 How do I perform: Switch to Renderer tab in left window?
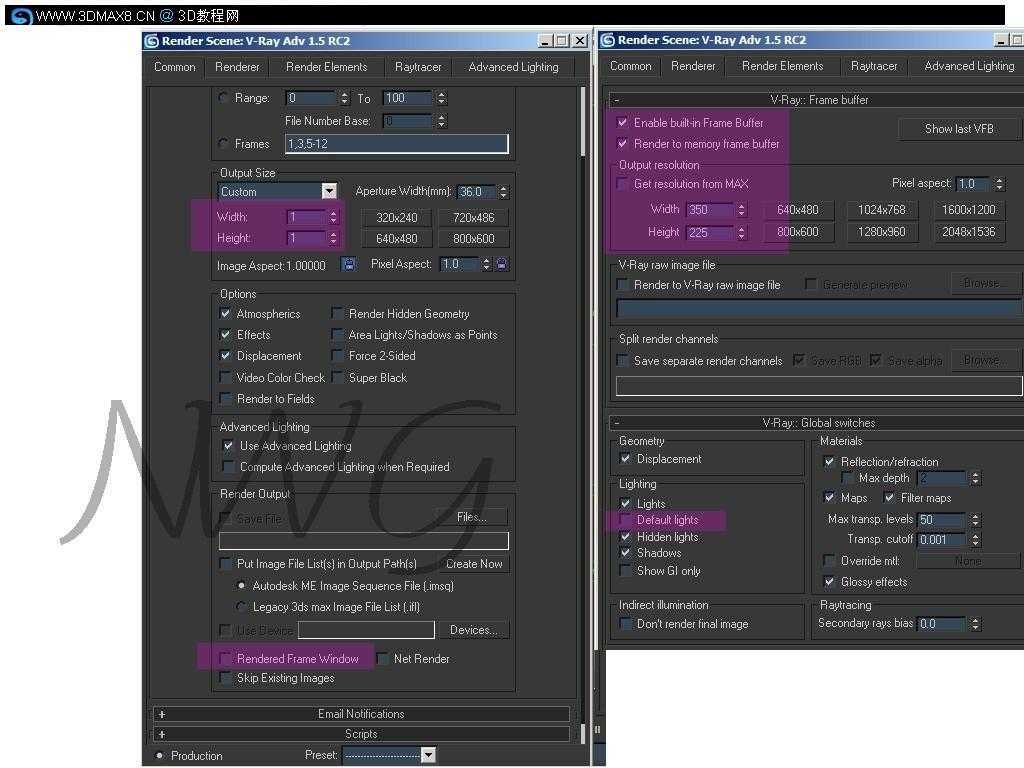coord(237,67)
